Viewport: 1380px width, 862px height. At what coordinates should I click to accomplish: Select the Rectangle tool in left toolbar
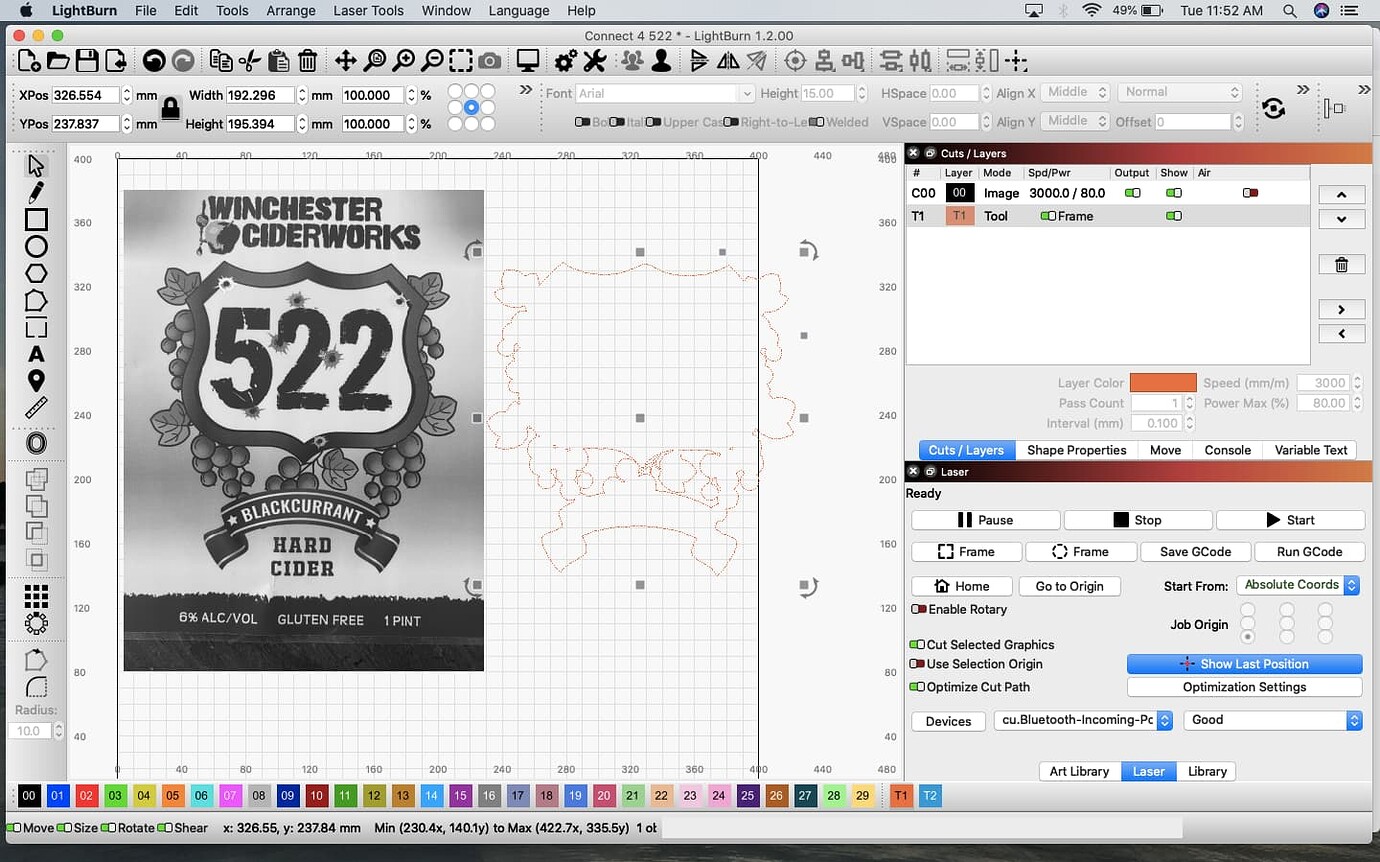point(36,219)
